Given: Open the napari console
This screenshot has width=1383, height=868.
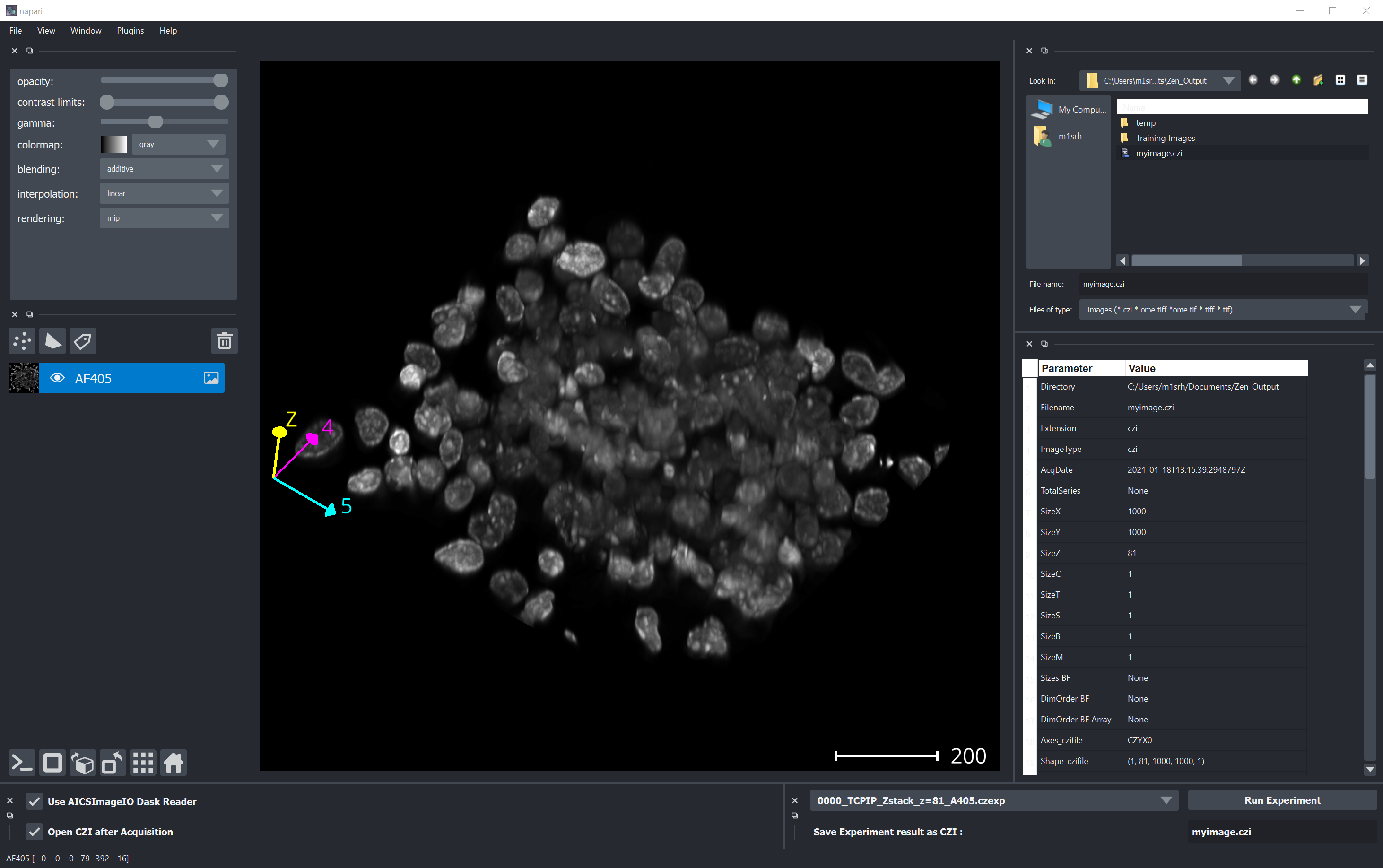Looking at the screenshot, I should 22,763.
